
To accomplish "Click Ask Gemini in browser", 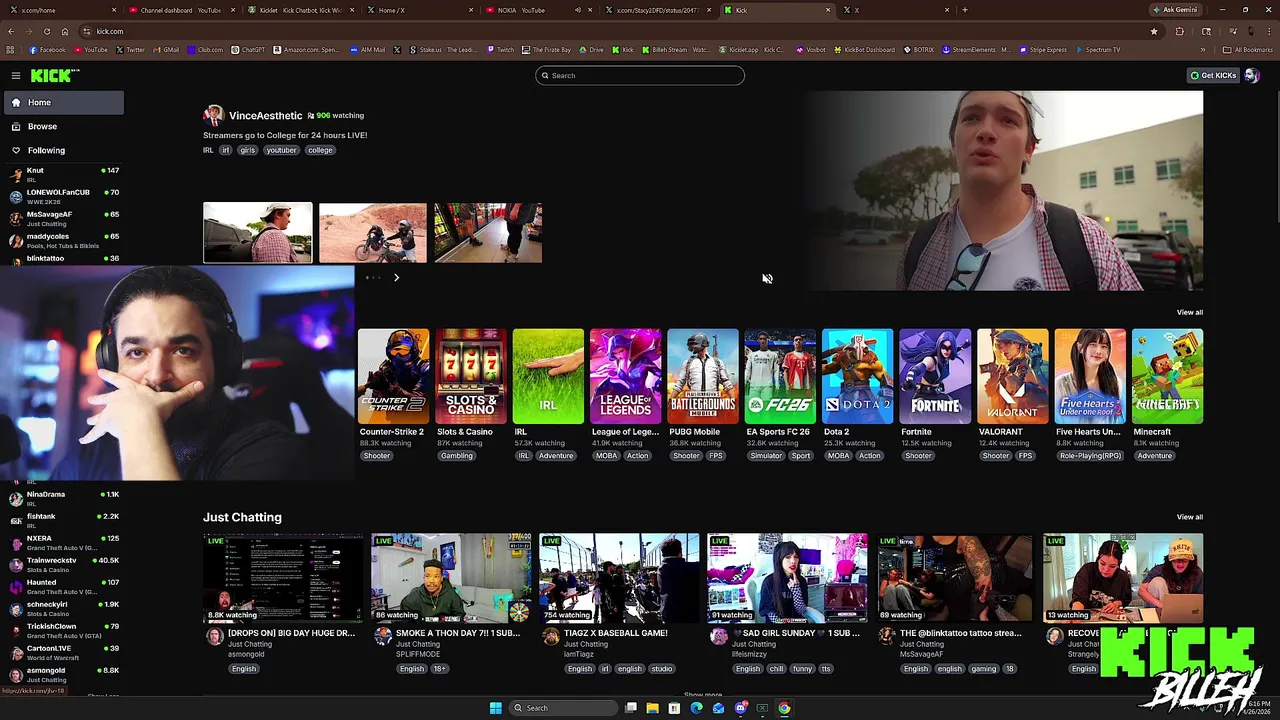I will (x=1175, y=10).
